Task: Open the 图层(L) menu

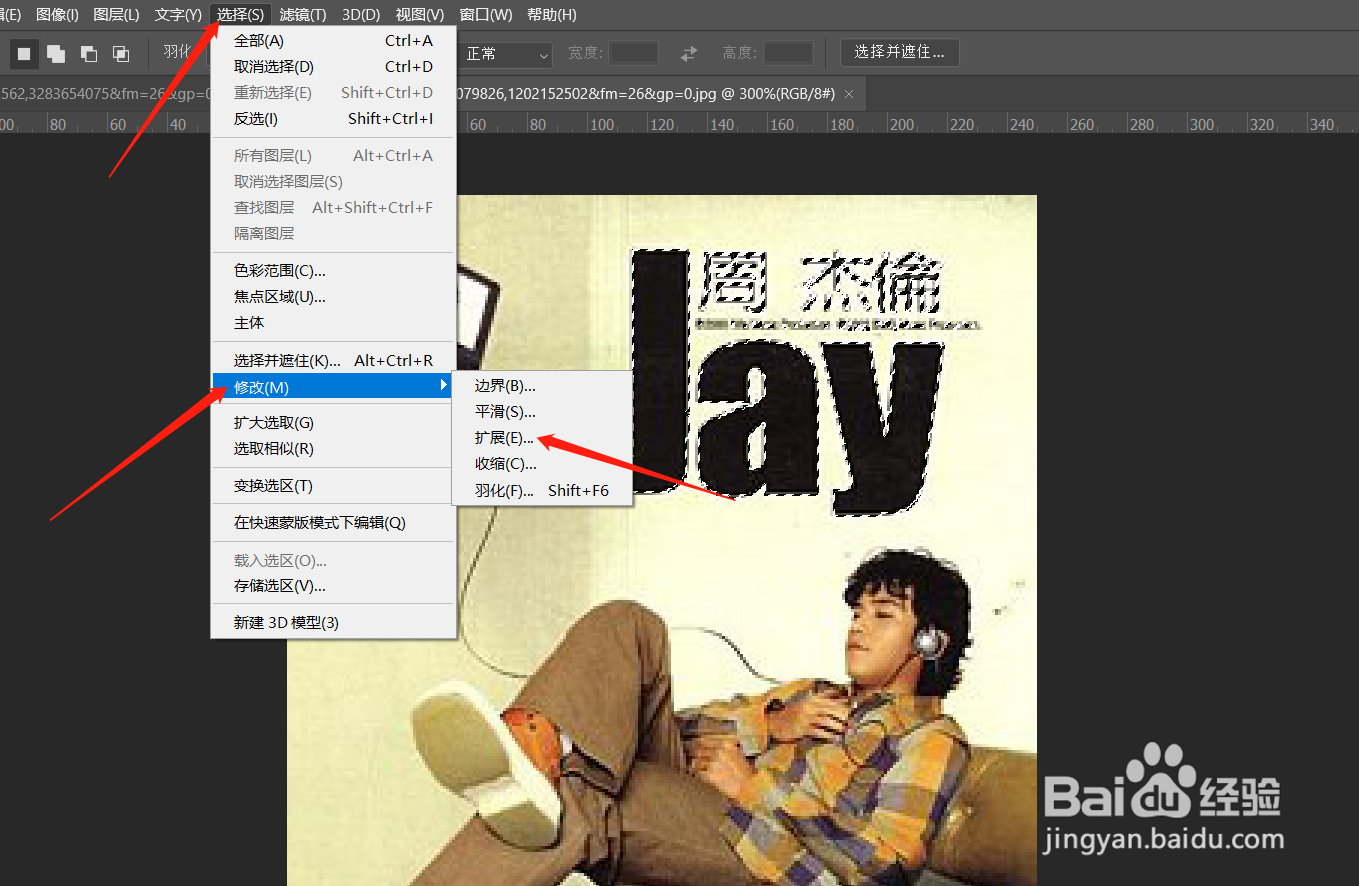Action: pyautogui.click(x=116, y=15)
